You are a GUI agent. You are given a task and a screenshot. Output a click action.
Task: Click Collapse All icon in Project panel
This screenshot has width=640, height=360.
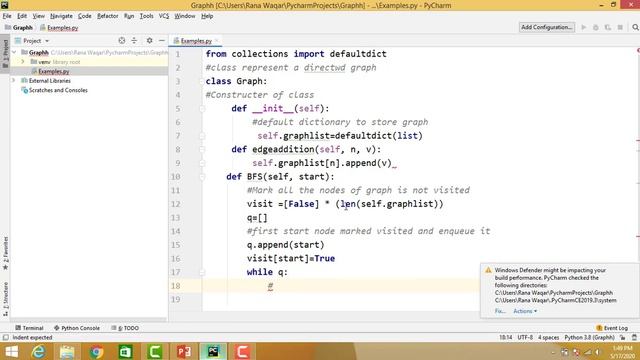[134, 40]
